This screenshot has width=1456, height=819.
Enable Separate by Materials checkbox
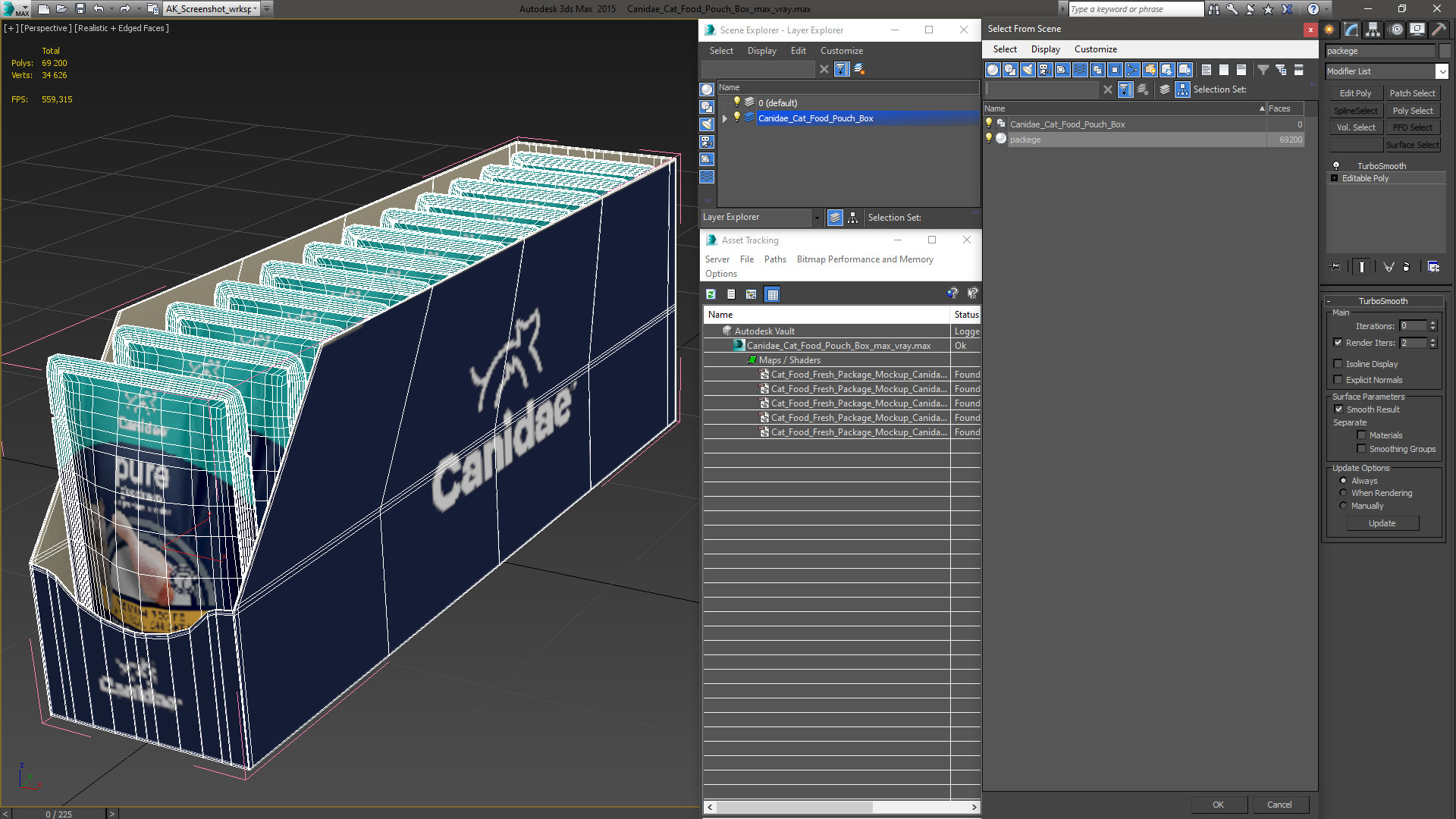tap(1361, 435)
